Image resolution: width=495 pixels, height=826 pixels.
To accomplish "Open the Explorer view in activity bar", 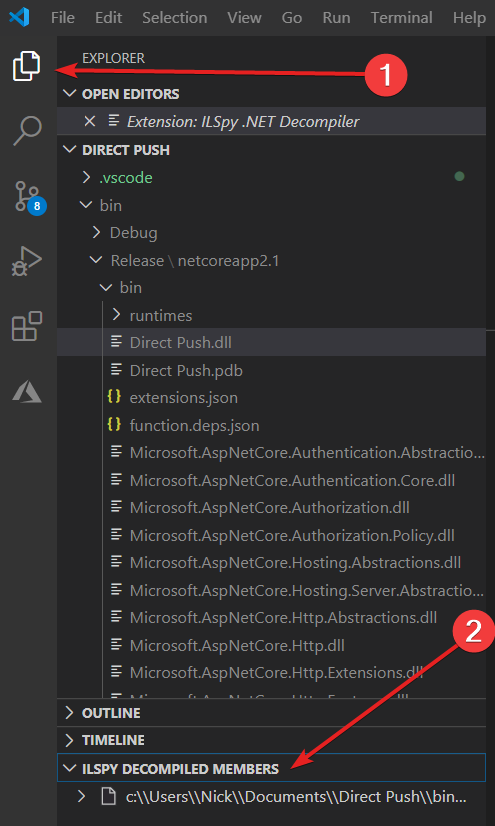I will (26, 66).
